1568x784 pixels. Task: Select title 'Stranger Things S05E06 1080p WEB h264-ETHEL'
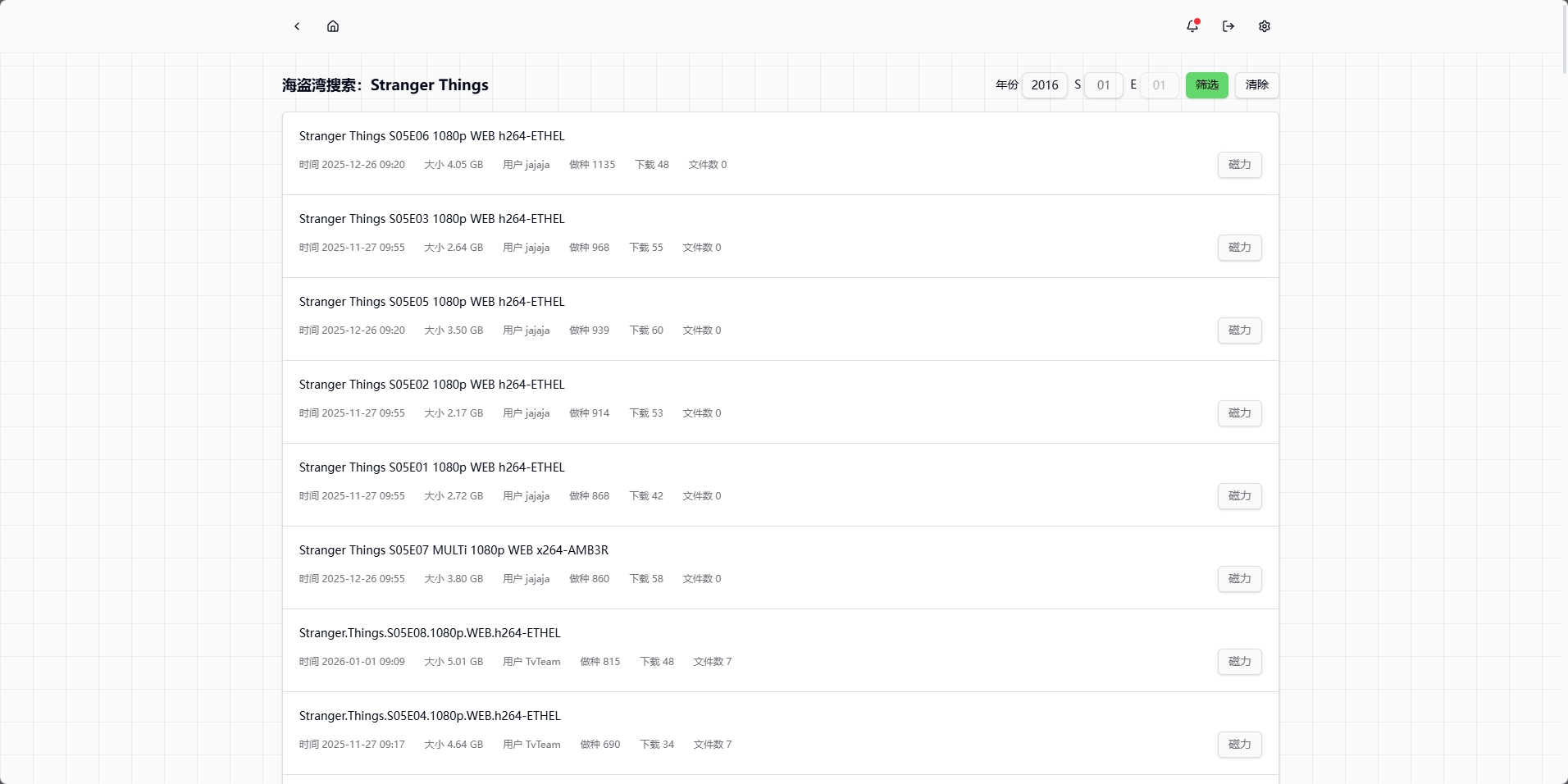pos(432,136)
